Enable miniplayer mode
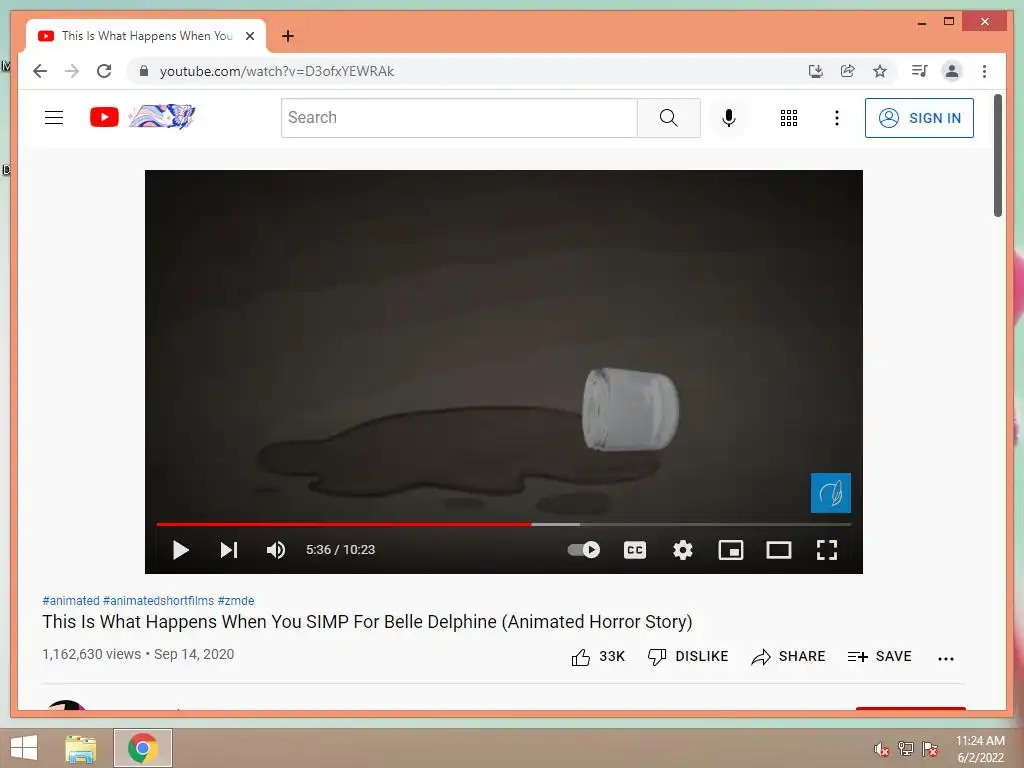The image size is (1024, 768). (731, 550)
